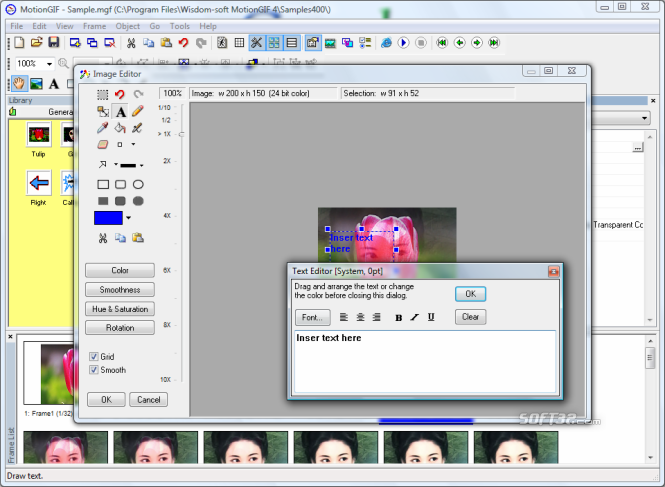Toggle the Grid checkbox
Viewport: 665px width, 487px height.
[94, 356]
